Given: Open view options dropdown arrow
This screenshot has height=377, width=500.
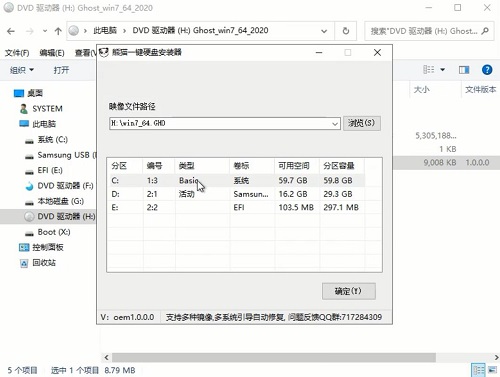Looking at the screenshot, I should [x=442, y=70].
